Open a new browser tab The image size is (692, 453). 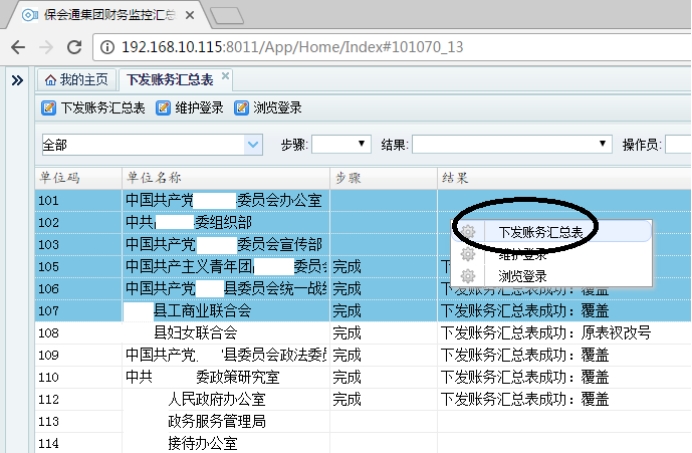point(227,15)
